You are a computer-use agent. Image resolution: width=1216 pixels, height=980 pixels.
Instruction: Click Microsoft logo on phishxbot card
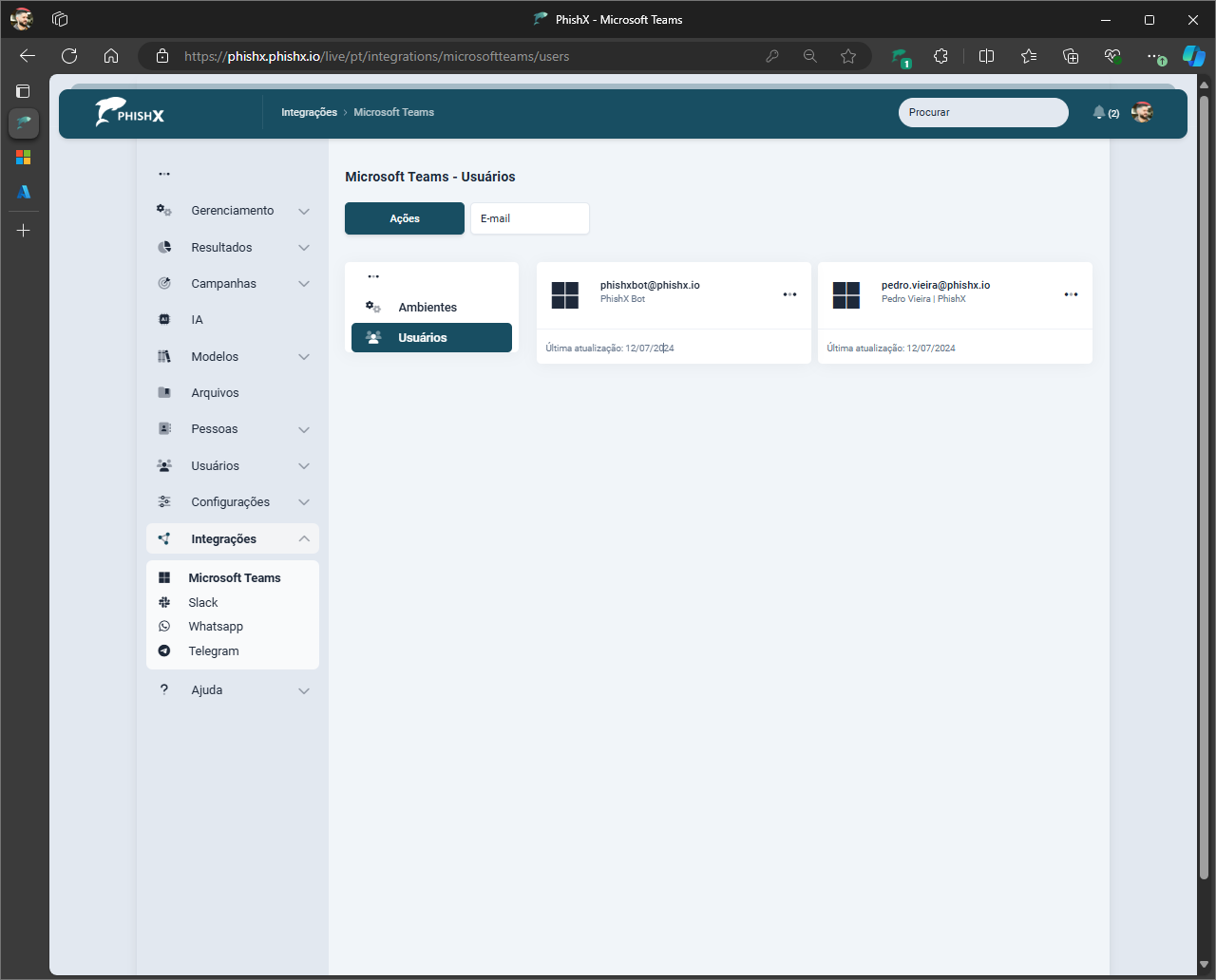565,295
